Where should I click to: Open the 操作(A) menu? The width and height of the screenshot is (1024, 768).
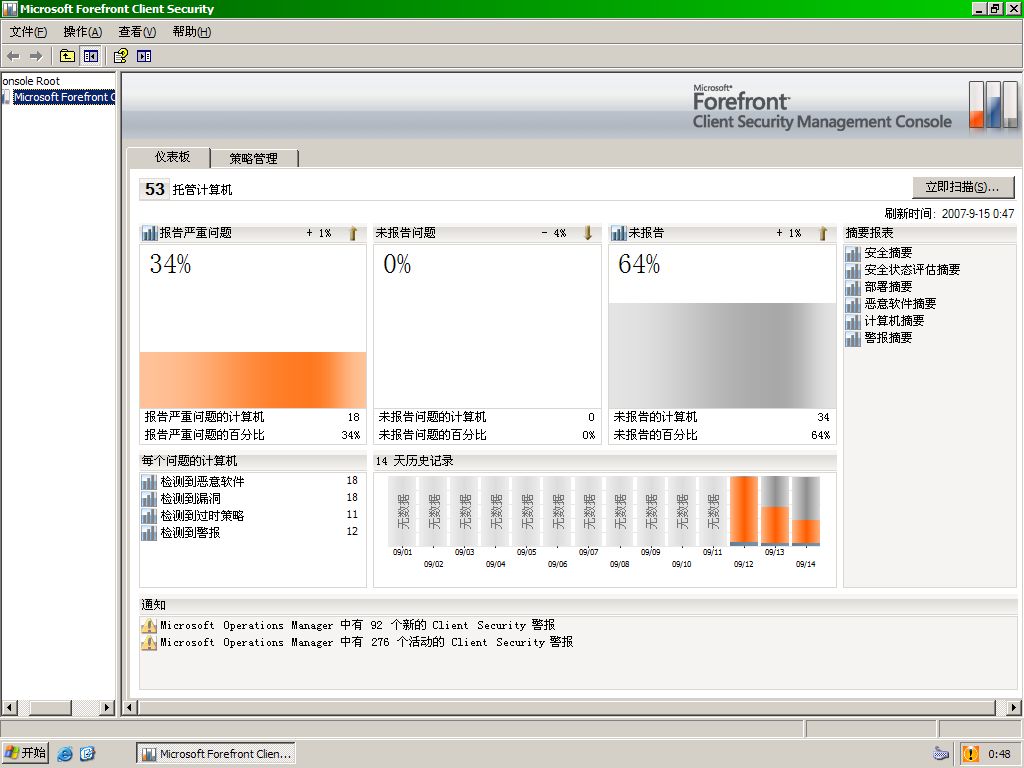82,31
